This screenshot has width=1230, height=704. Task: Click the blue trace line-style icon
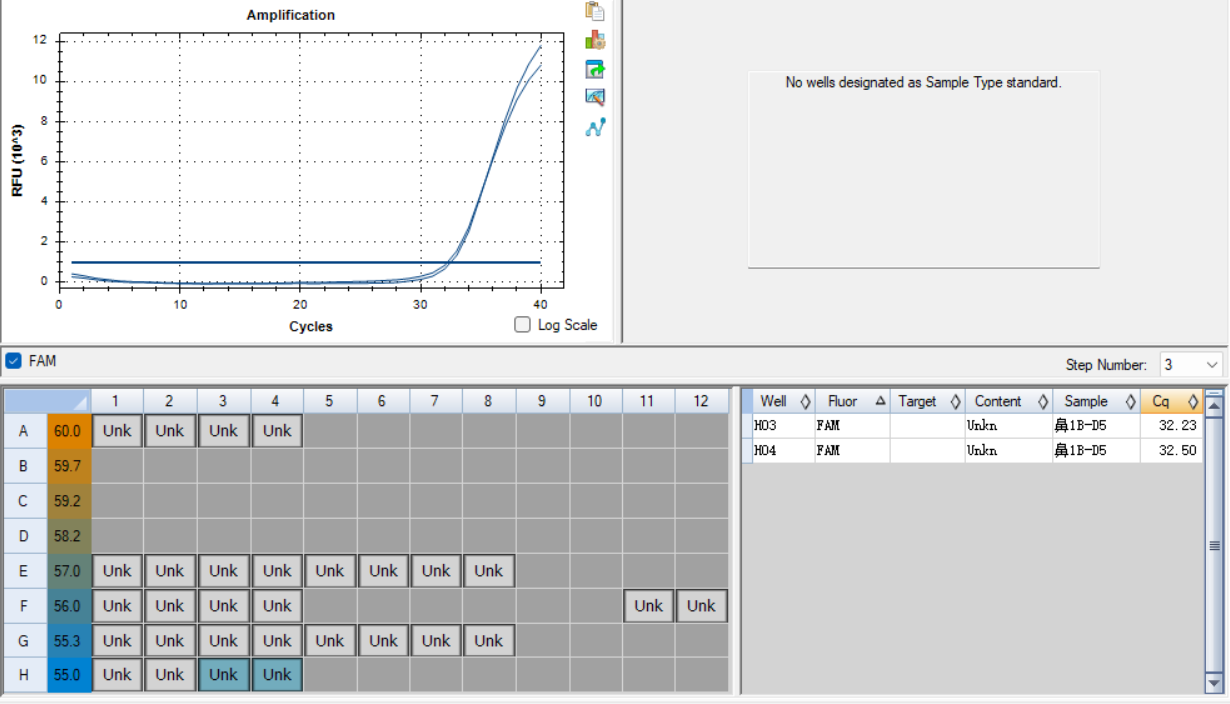[595, 127]
